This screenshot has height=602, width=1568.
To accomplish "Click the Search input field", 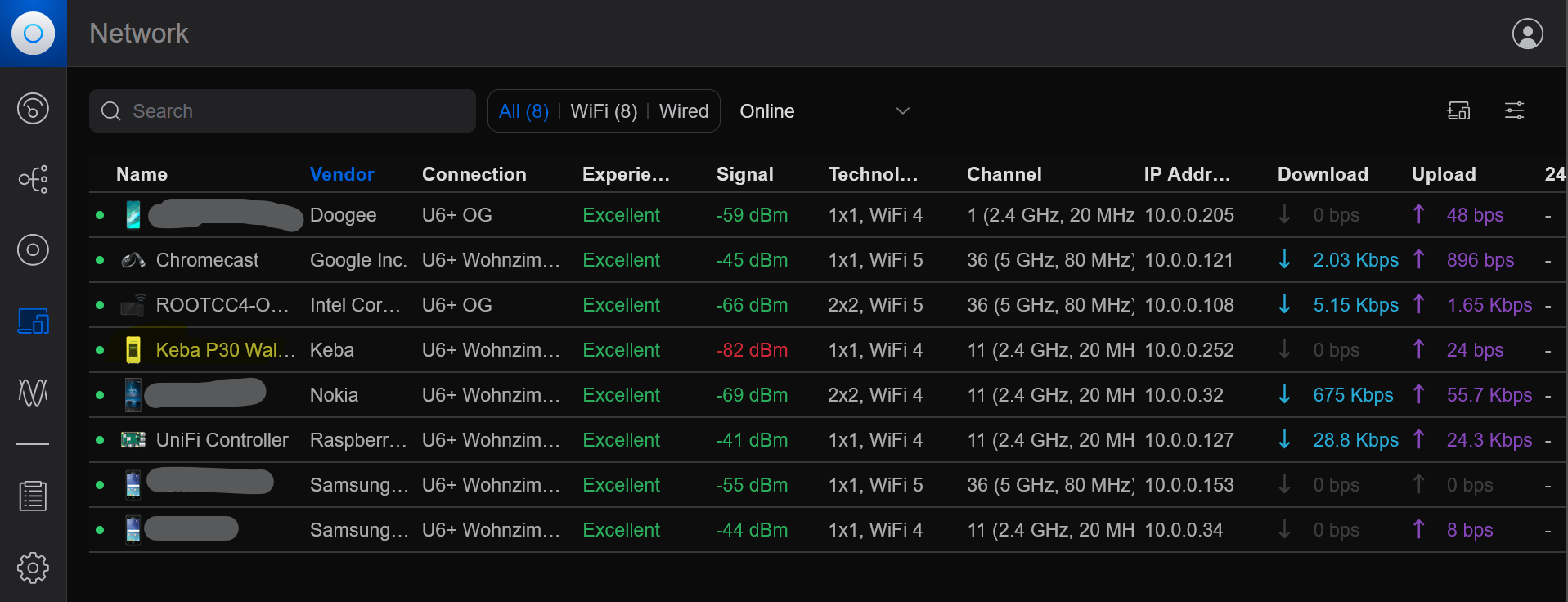I will [x=282, y=111].
